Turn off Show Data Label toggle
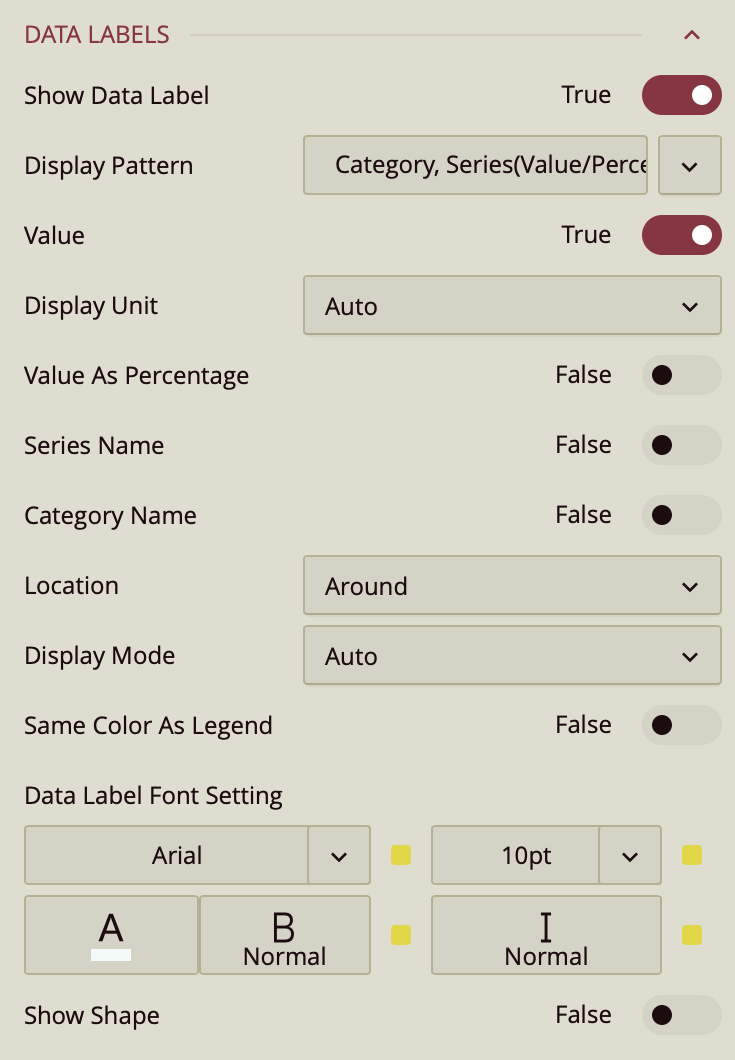The image size is (735, 1060). [681, 95]
